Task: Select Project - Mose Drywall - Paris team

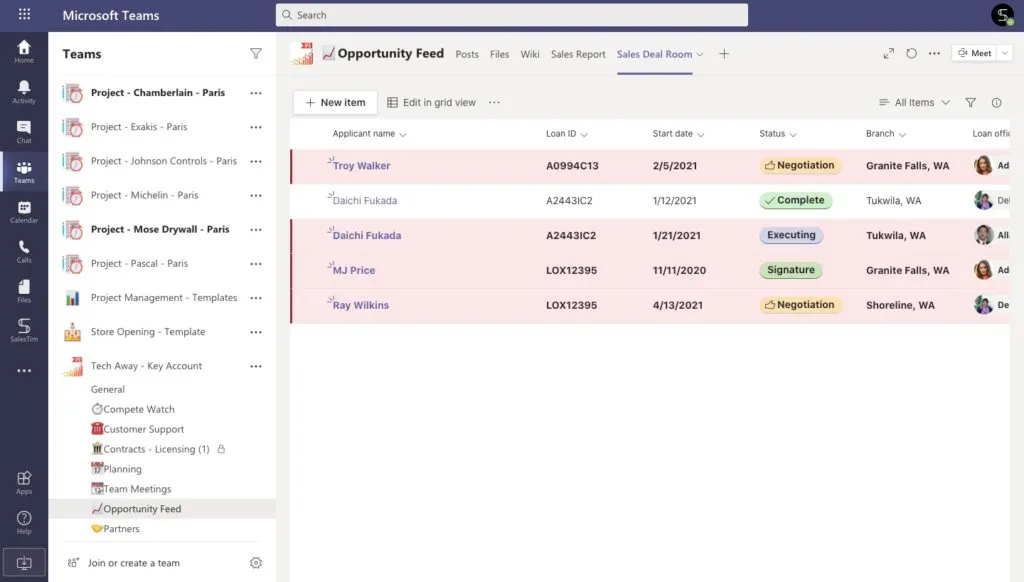Action: [160, 229]
